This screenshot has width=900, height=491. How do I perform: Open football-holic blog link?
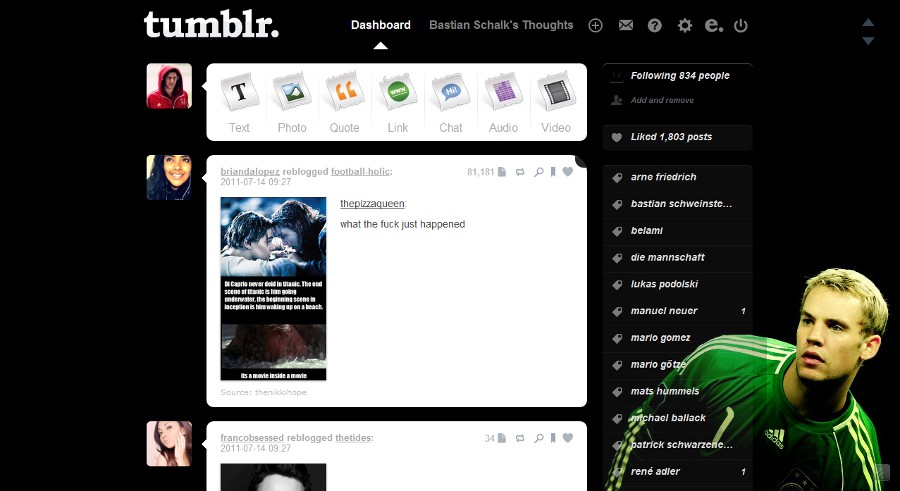coord(360,172)
